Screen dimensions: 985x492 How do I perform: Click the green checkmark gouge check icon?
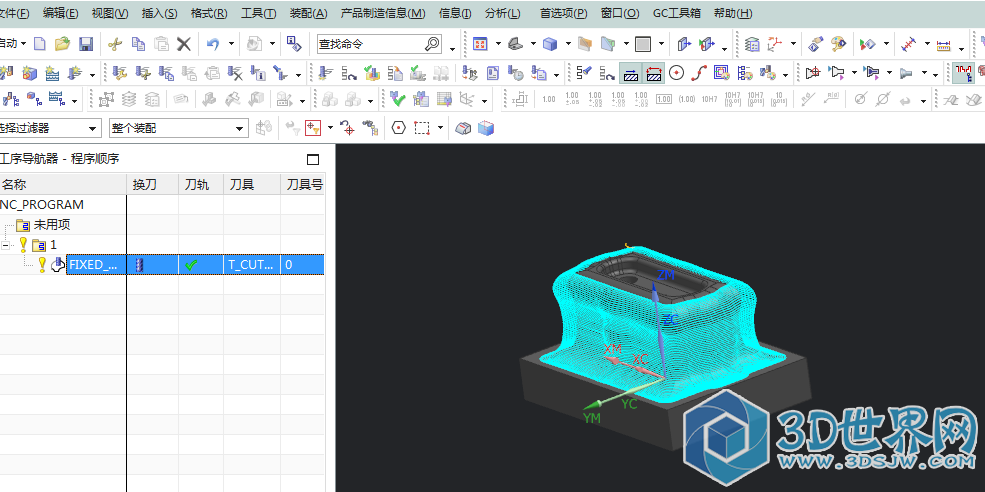397,99
